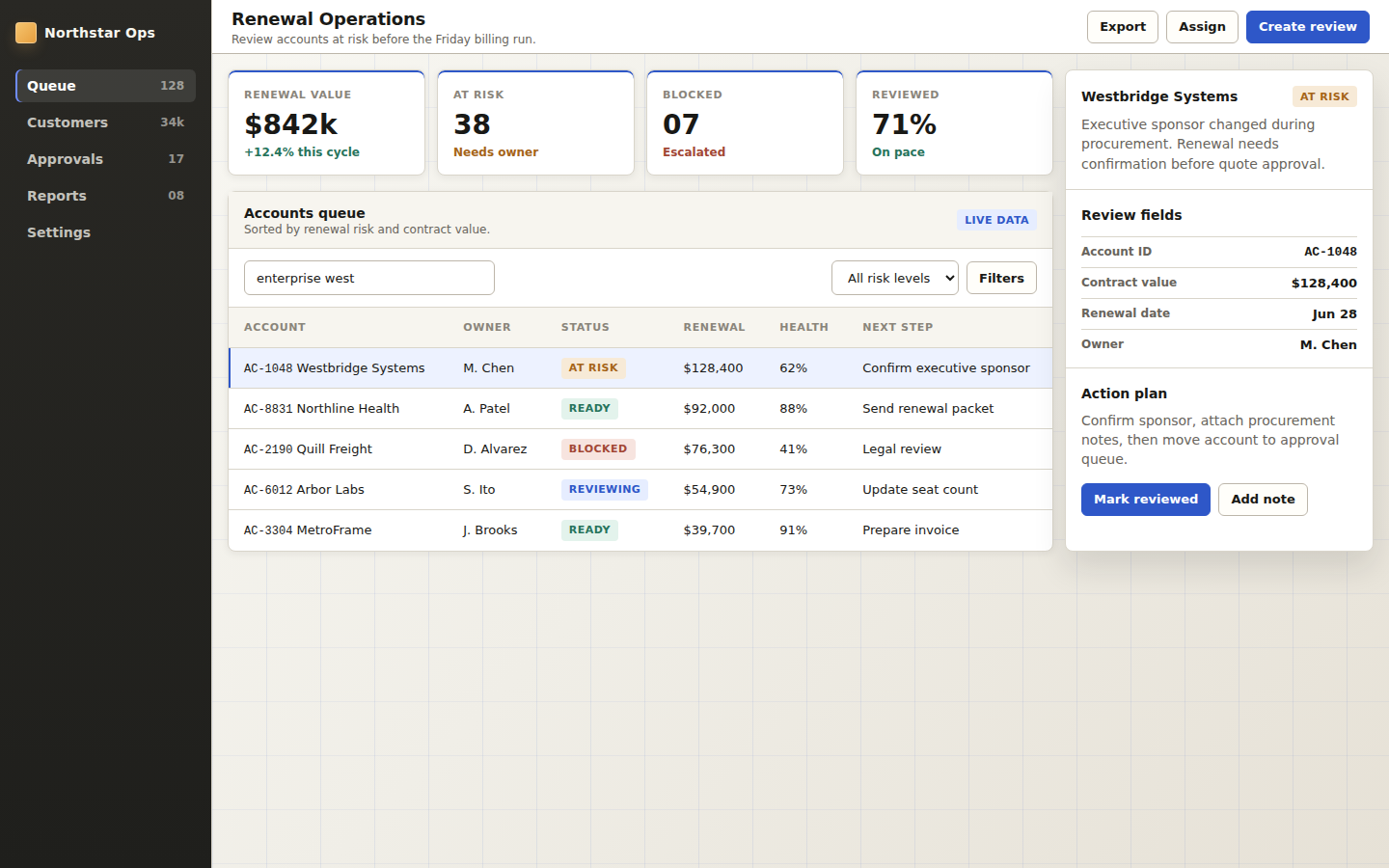Click the READY badge for Northline Health
1389x868 pixels.
click(x=589, y=409)
